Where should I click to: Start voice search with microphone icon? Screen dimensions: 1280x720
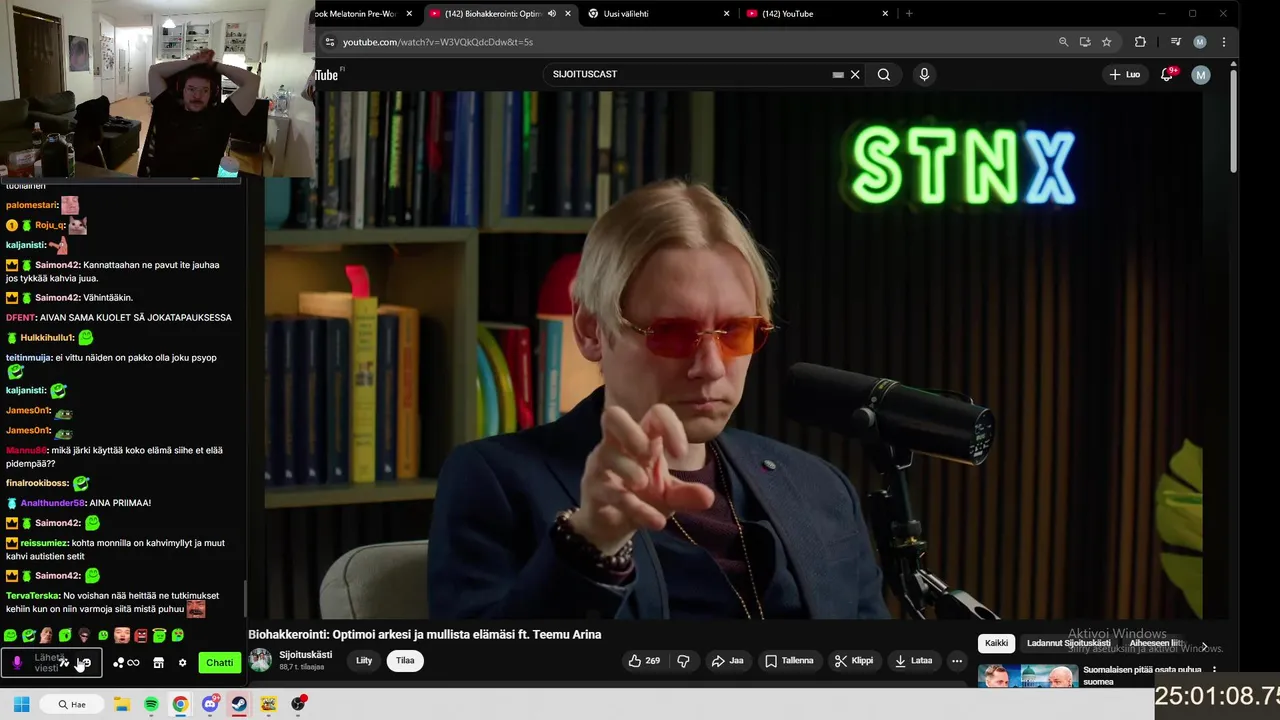pos(924,74)
